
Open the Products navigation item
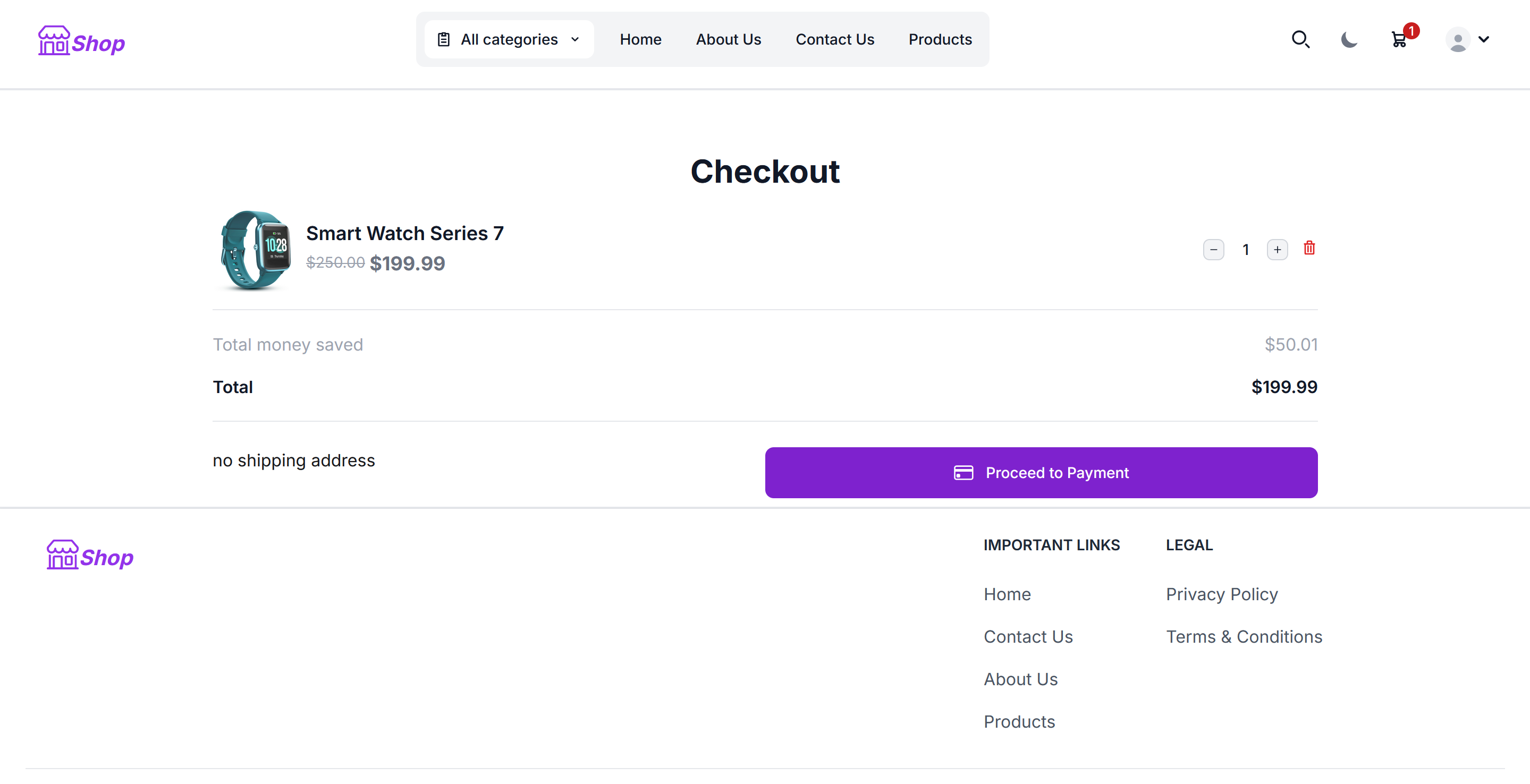940,39
